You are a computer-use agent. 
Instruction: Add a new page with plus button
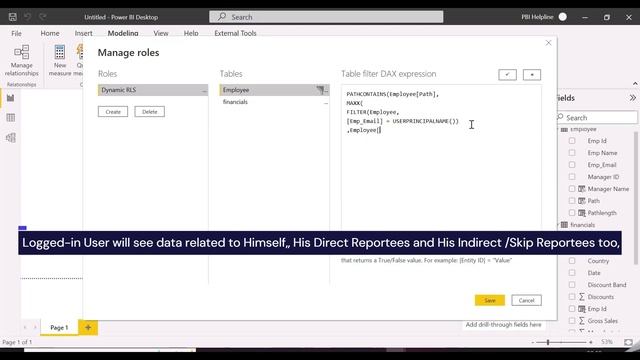[x=88, y=327]
